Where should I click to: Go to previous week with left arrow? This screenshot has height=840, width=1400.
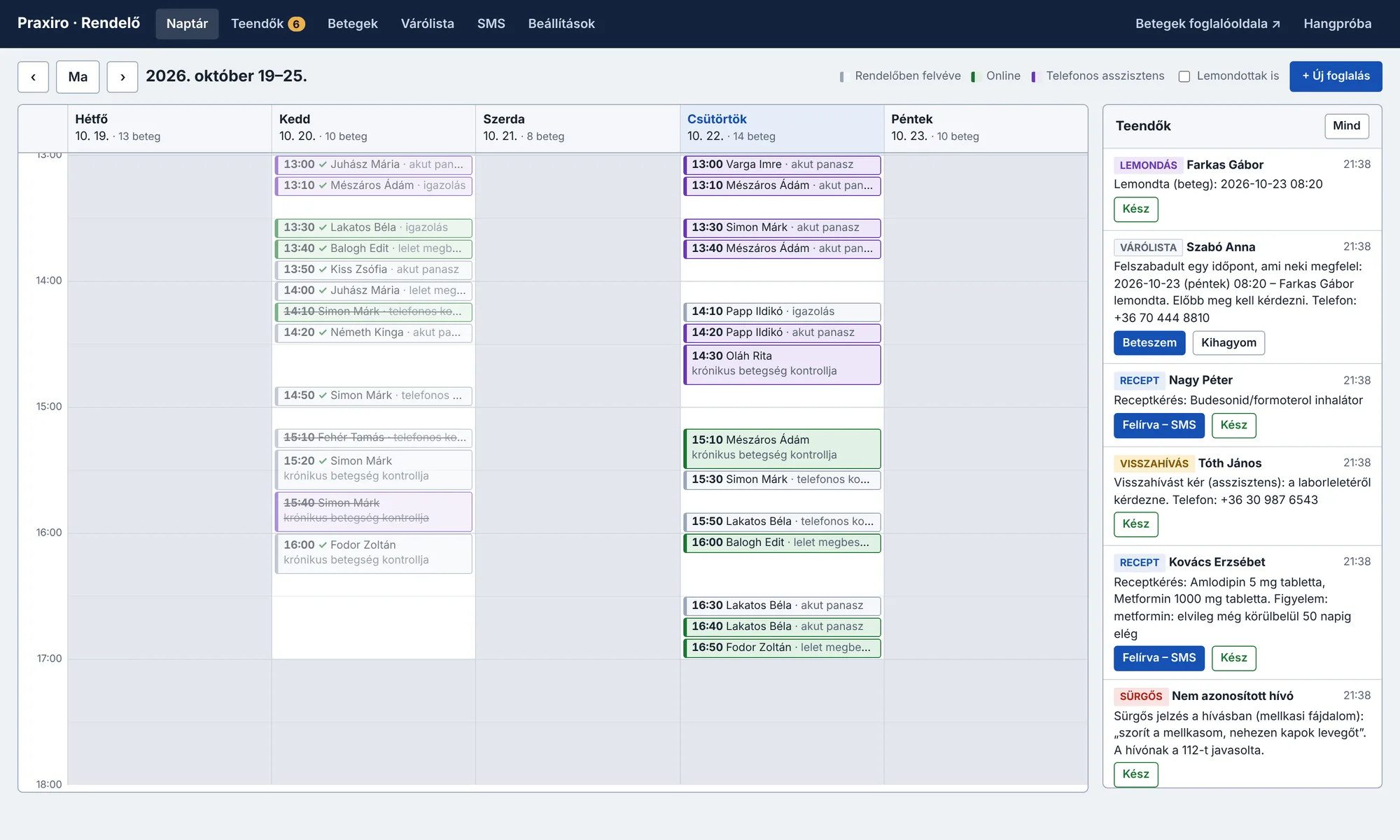pyautogui.click(x=33, y=76)
